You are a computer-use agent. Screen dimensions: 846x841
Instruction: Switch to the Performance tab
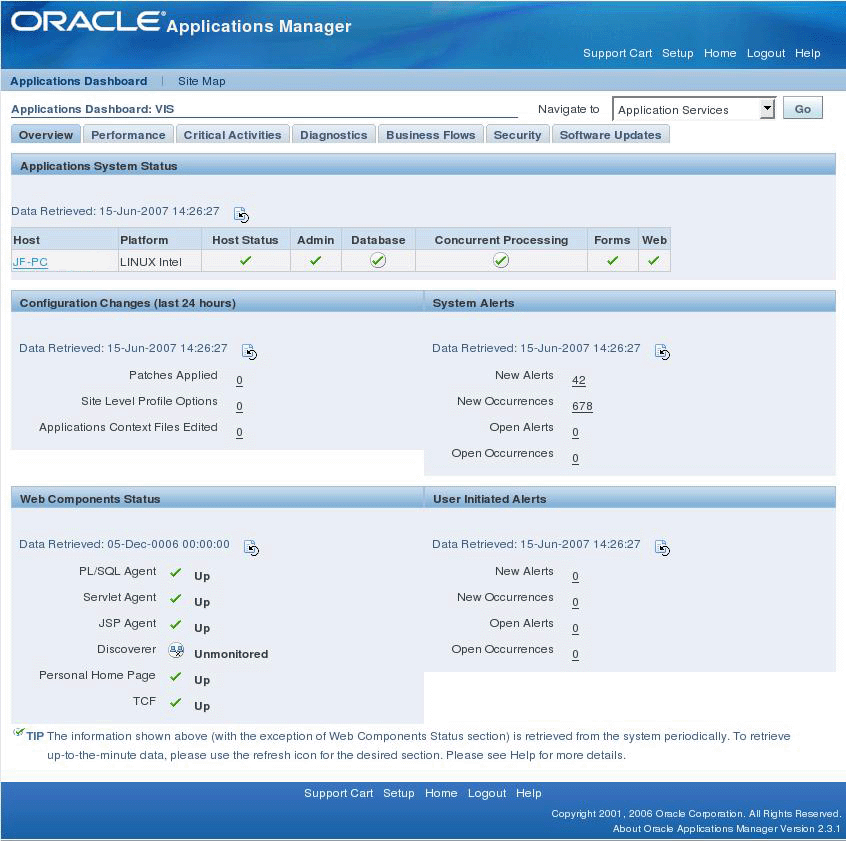tap(128, 134)
